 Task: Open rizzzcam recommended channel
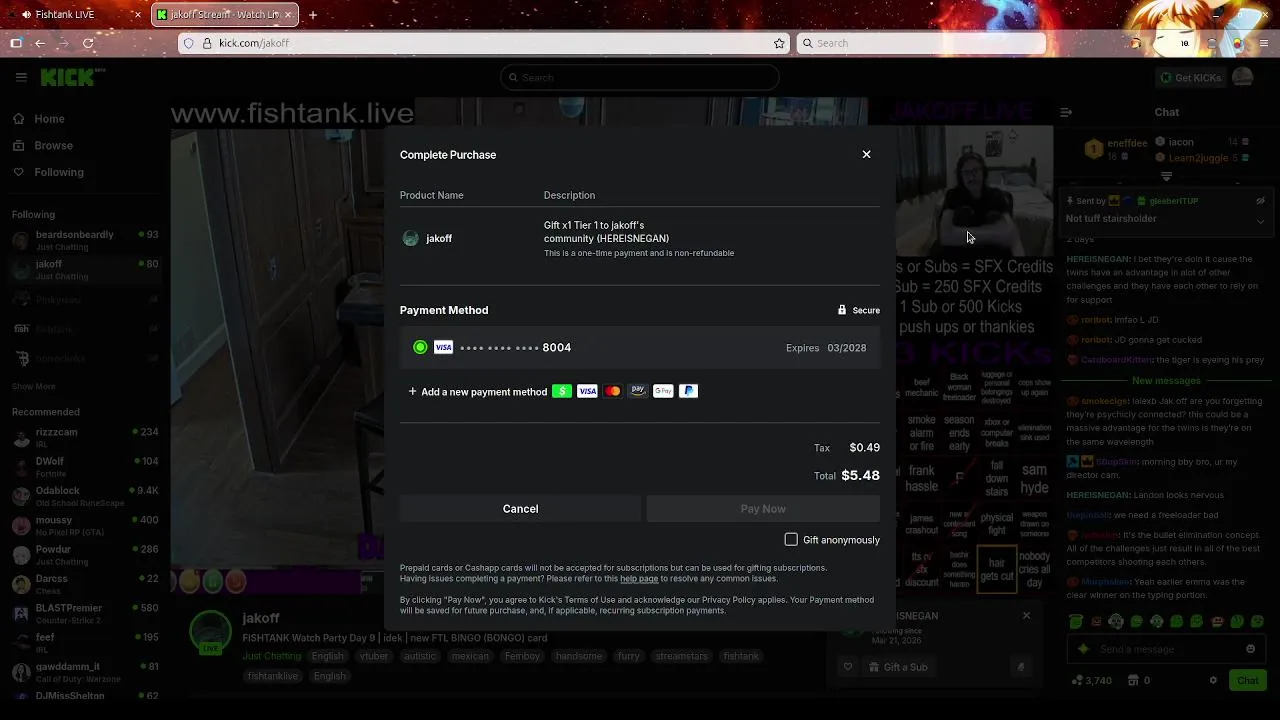click(x=85, y=437)
